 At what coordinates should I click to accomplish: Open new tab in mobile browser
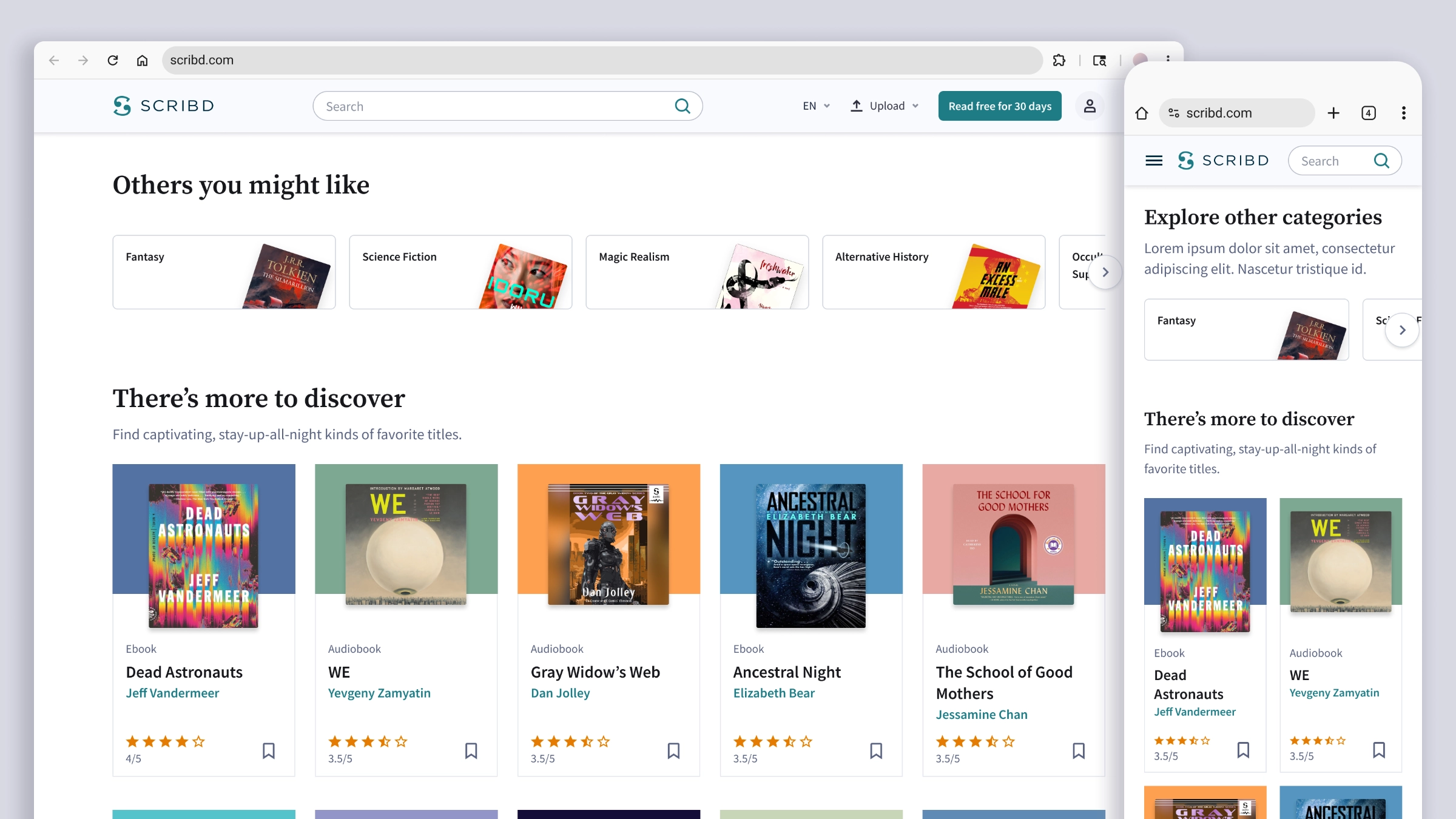pos(1333,113)
